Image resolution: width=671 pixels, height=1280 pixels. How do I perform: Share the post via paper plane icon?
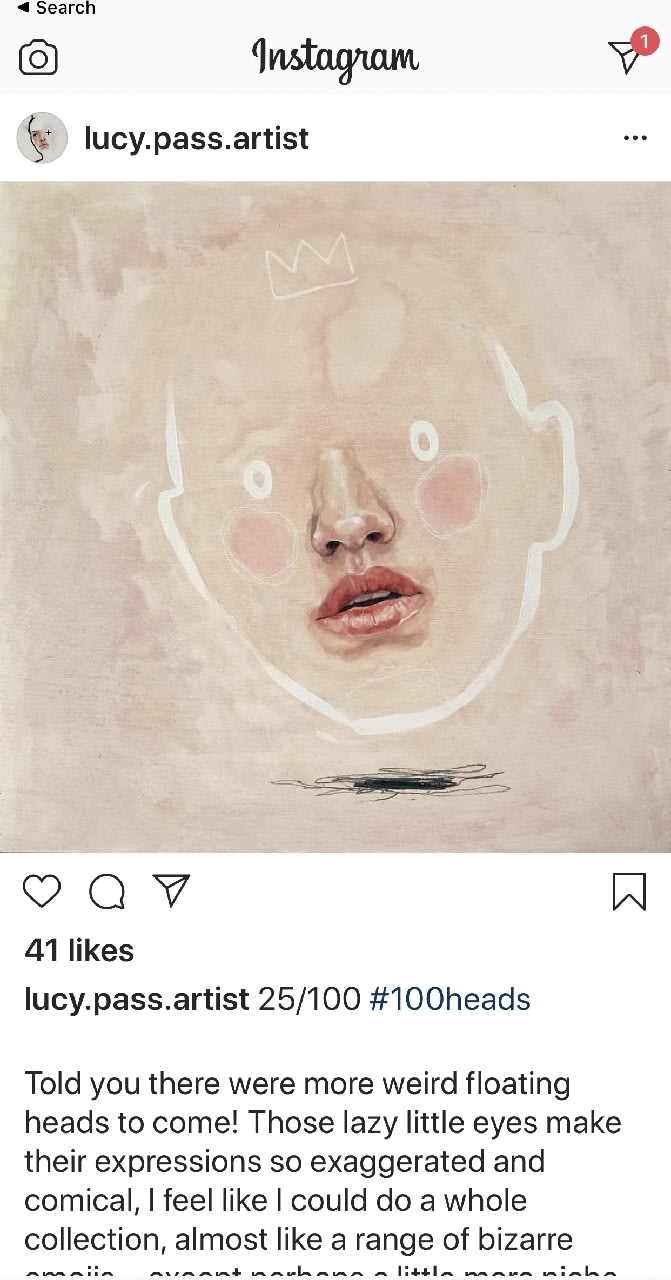pos(171,890)
